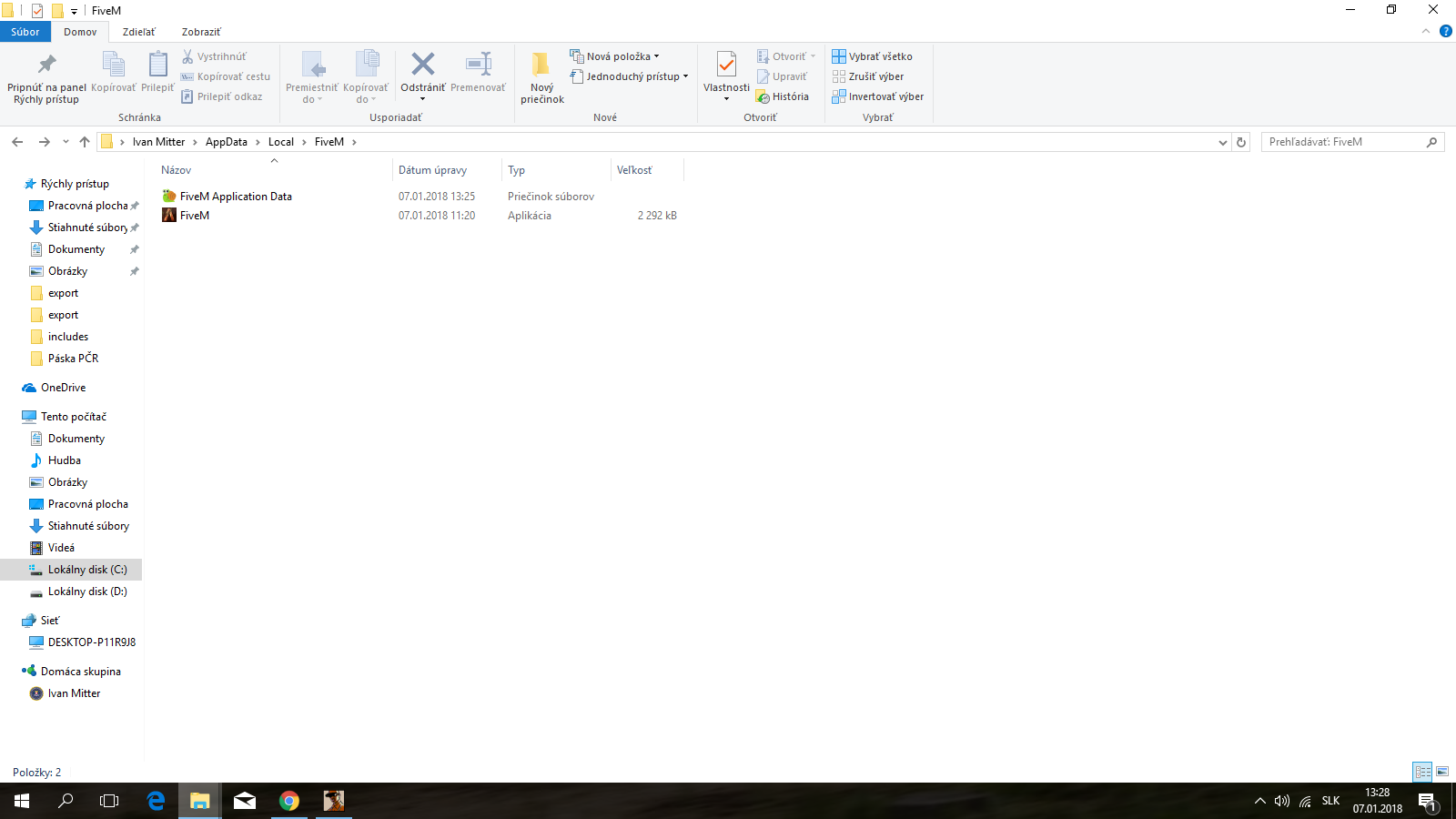Open Windows Start menu
The width and height of the screenshot is (1456, 819).
coord(22,801)
